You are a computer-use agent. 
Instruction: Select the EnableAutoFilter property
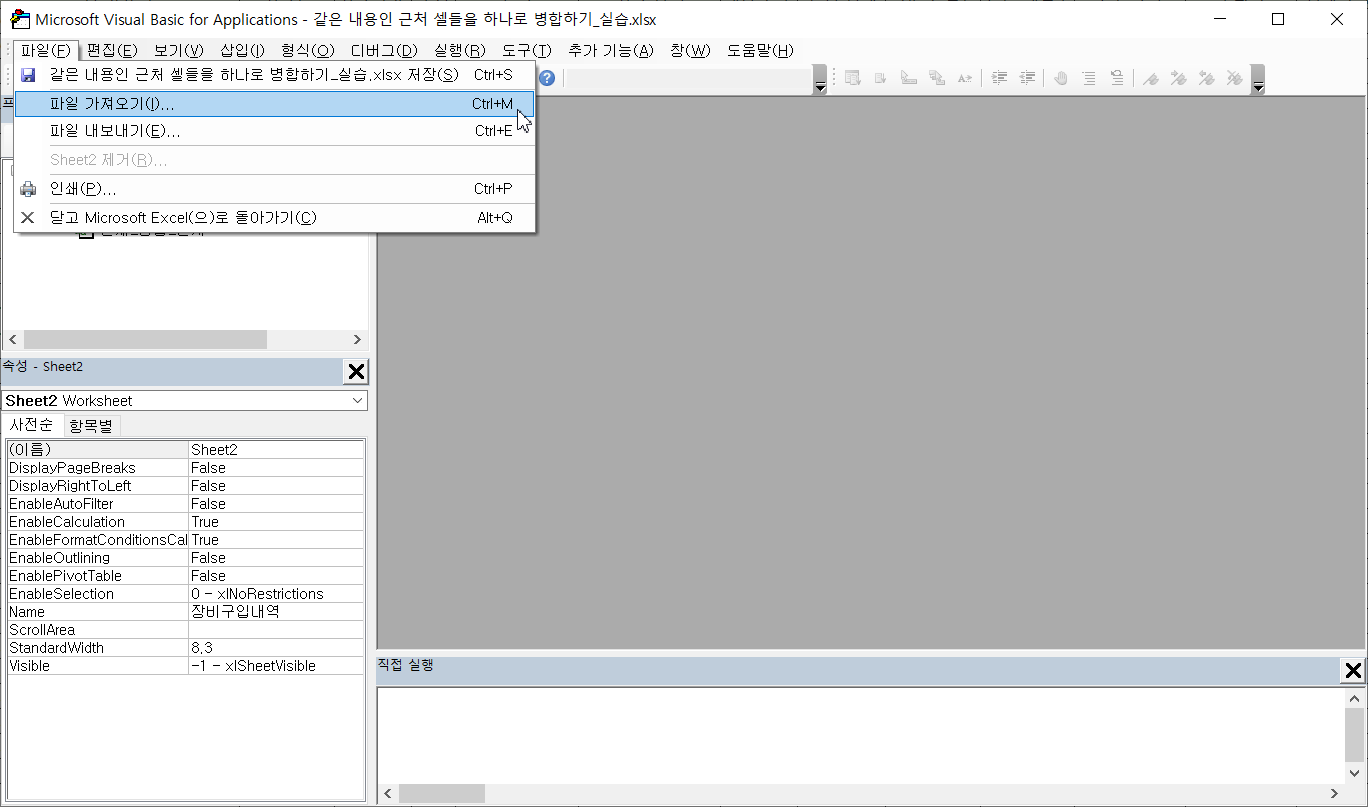(185, 503)
